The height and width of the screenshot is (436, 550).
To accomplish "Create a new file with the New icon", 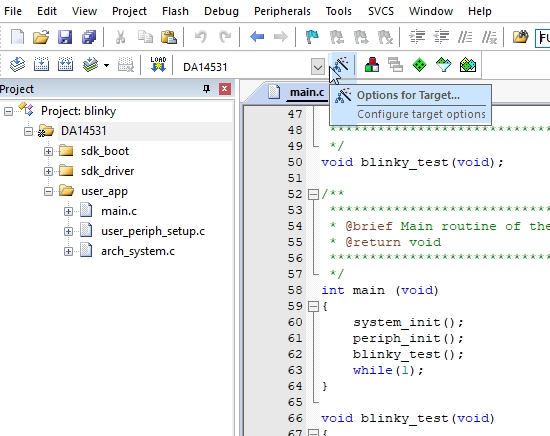I will click(x=17, y=36).
